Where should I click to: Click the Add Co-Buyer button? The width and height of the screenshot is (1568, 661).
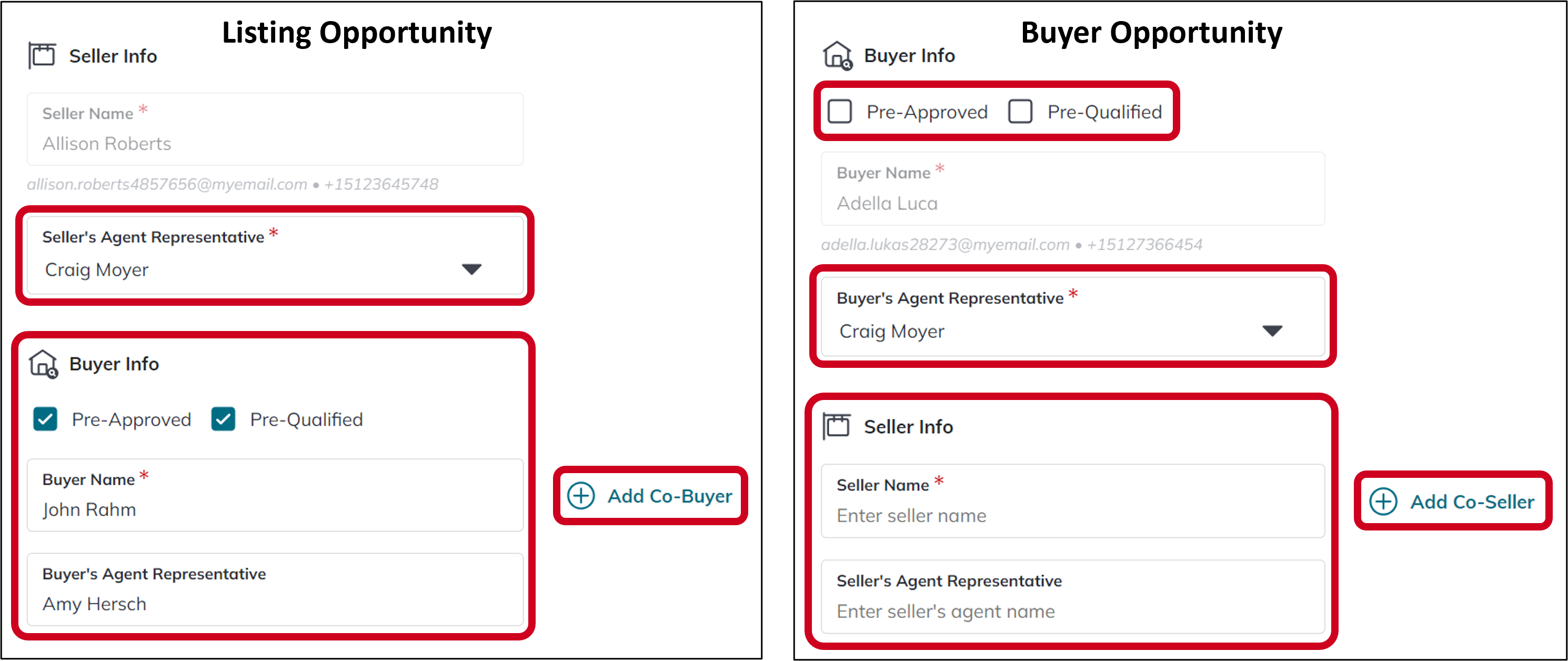(650, 495)
